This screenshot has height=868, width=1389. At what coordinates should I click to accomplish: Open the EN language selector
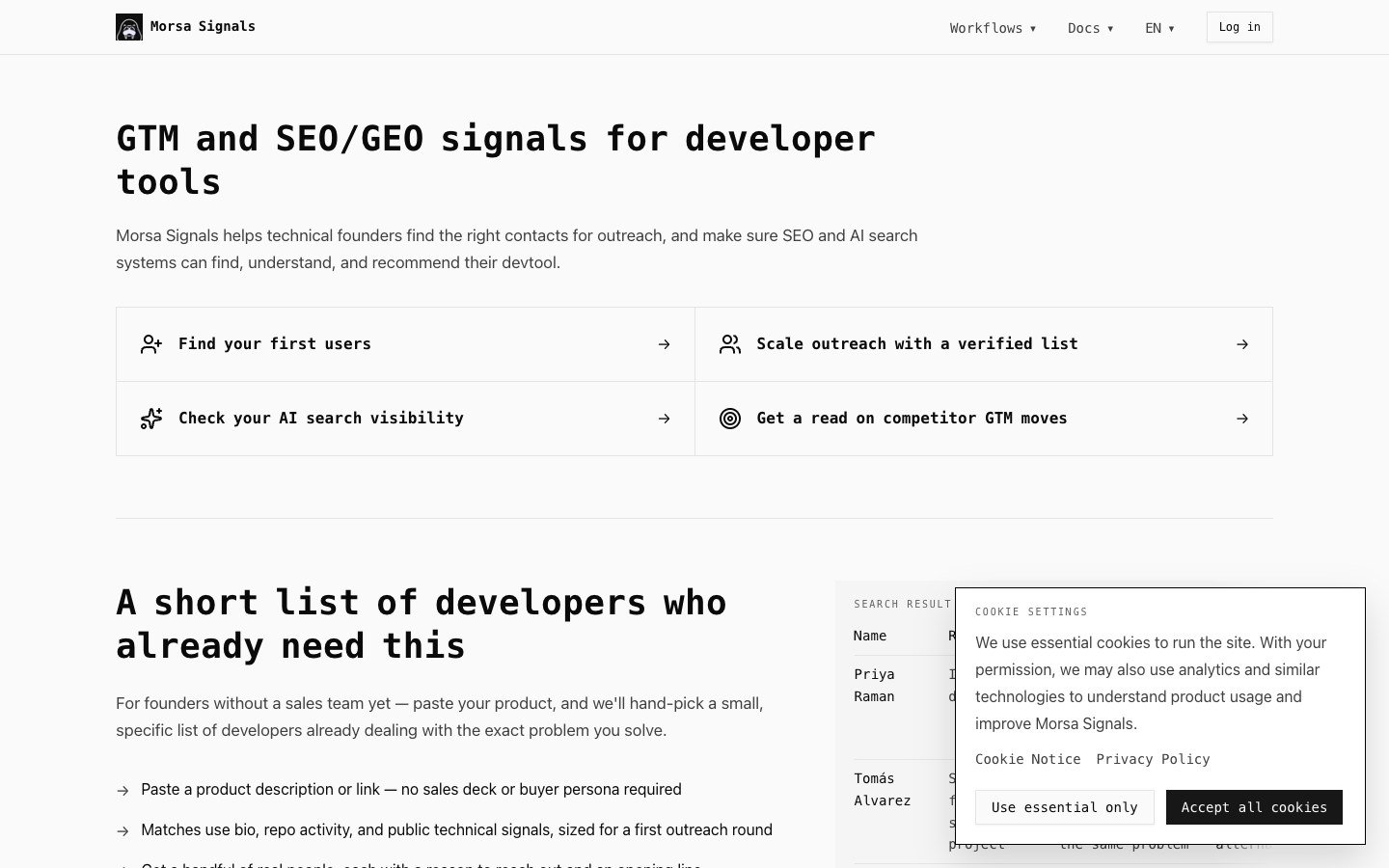click(1159, 28)
